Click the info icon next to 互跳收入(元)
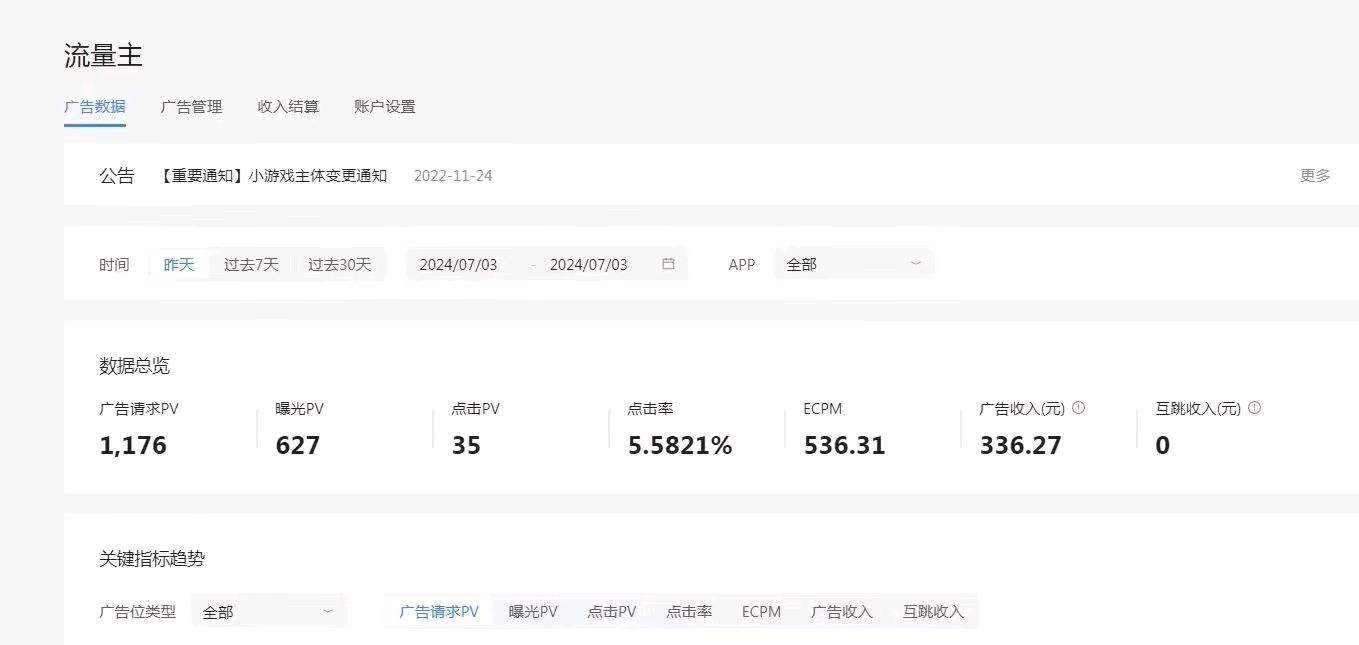The width and height of the screenshot is (1359, 645). pos(1254,408)
